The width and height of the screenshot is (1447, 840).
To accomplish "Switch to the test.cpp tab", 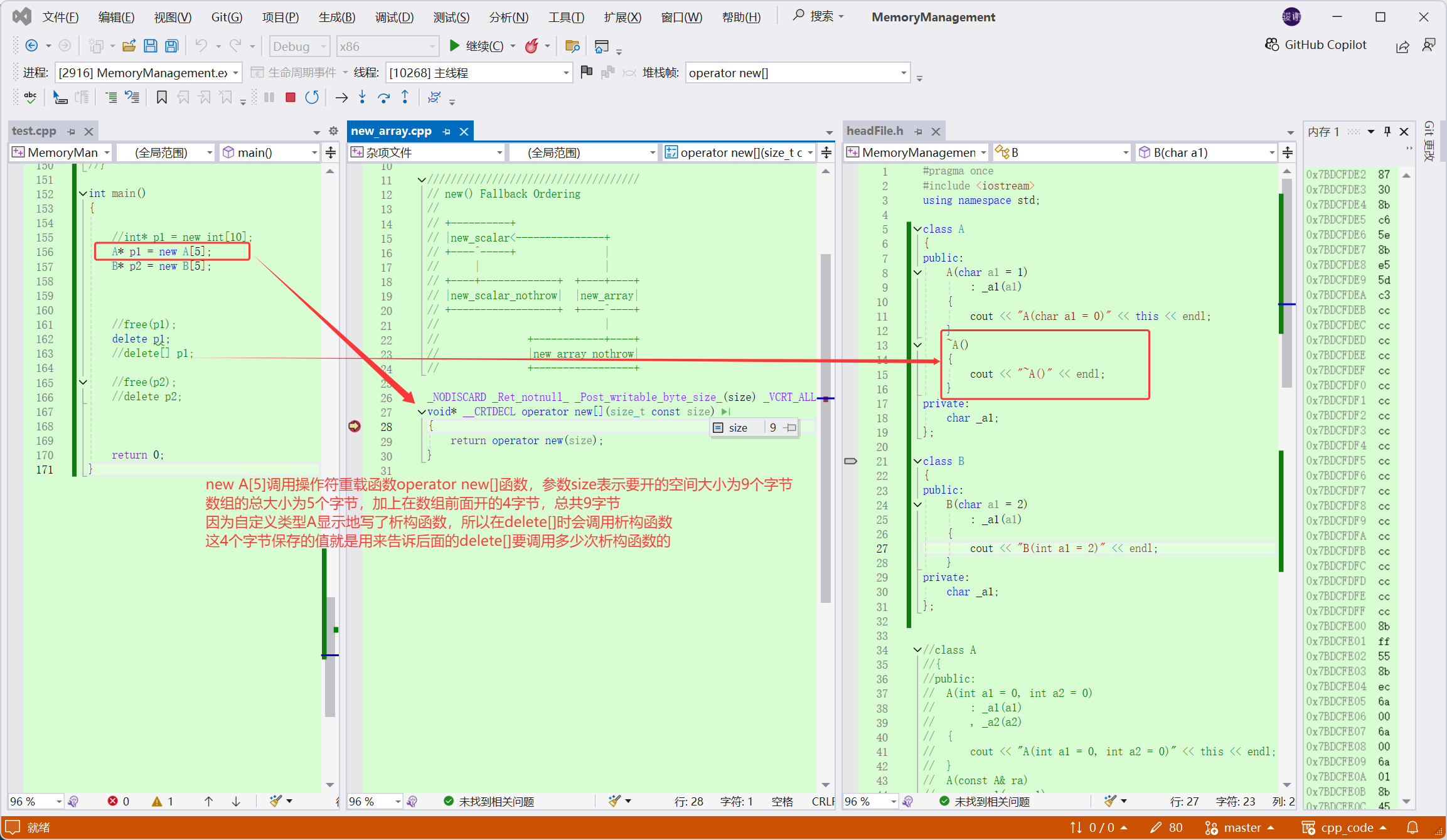I will click(x=35, y=131).
